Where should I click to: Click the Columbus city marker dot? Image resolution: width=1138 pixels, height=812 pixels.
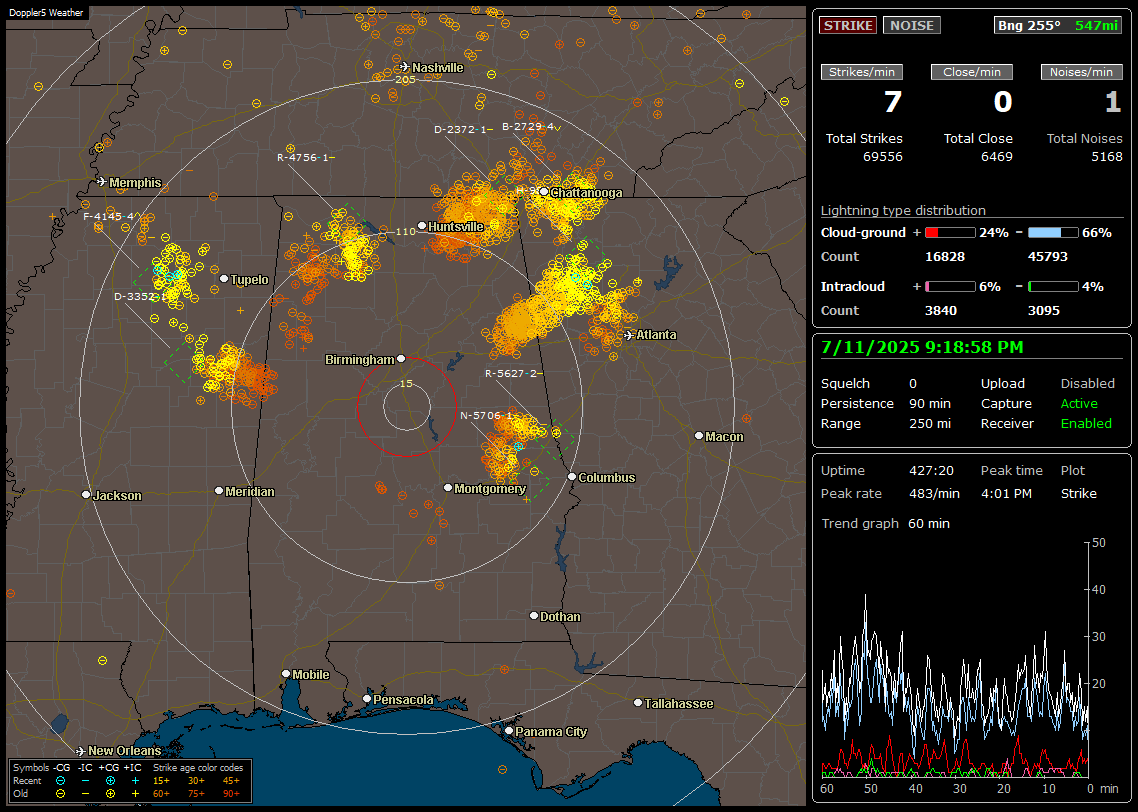tap(572, 477)
